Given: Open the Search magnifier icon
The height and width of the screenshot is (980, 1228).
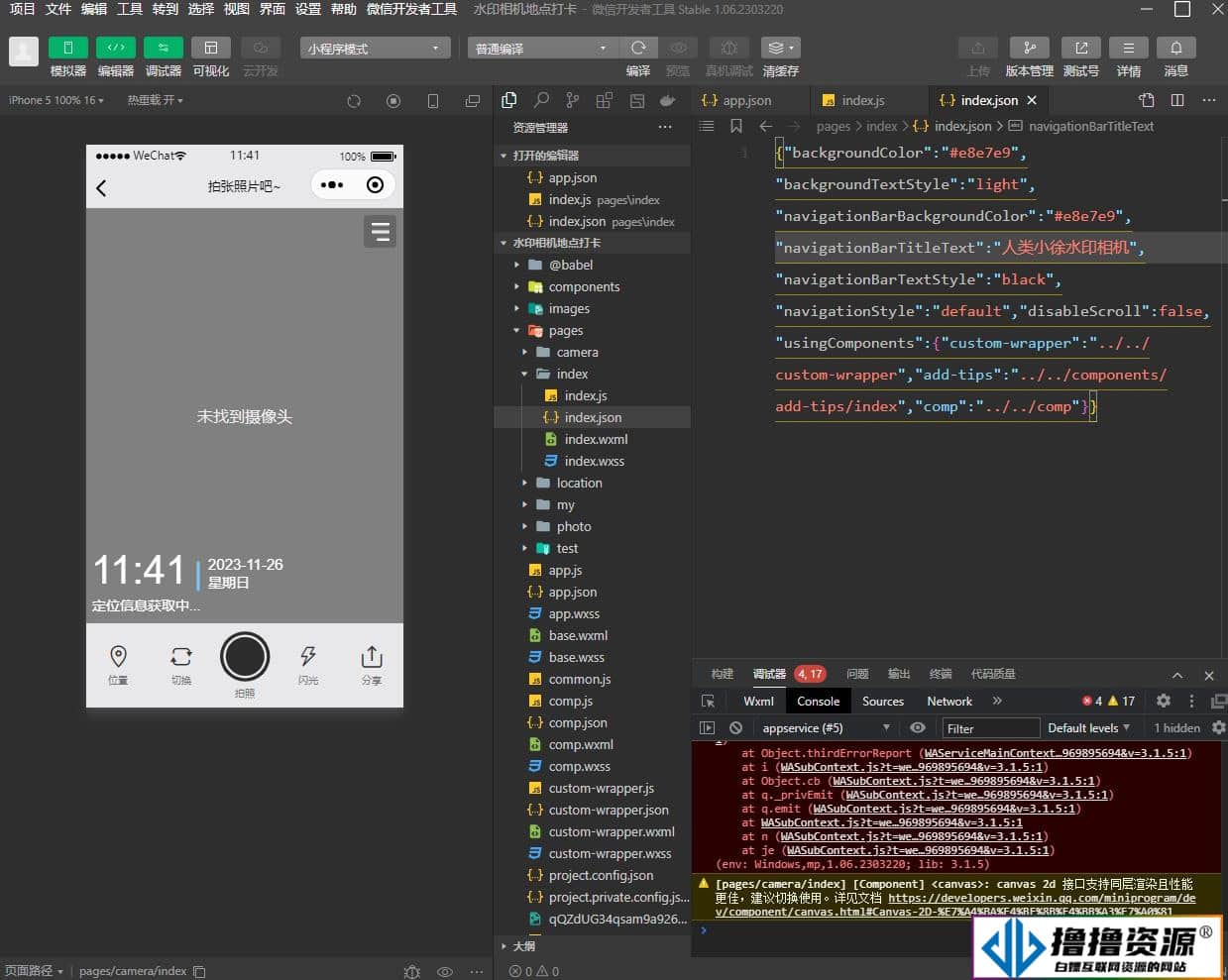Looking at the screenshot, I should coord(541,100).
